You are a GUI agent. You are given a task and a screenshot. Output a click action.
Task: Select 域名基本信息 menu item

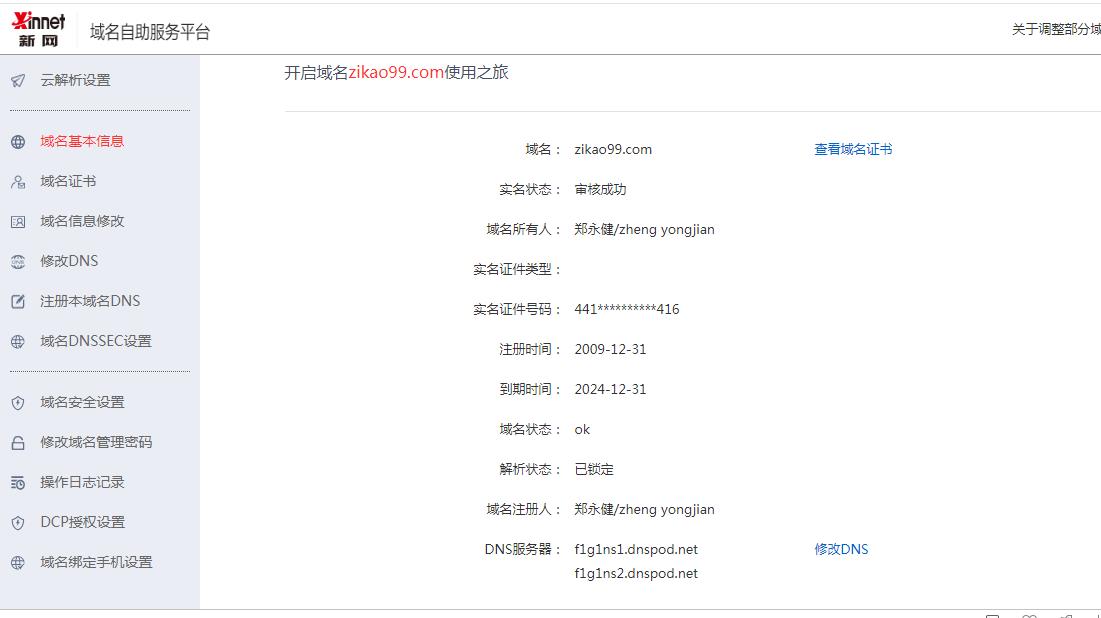coord(81,141)
